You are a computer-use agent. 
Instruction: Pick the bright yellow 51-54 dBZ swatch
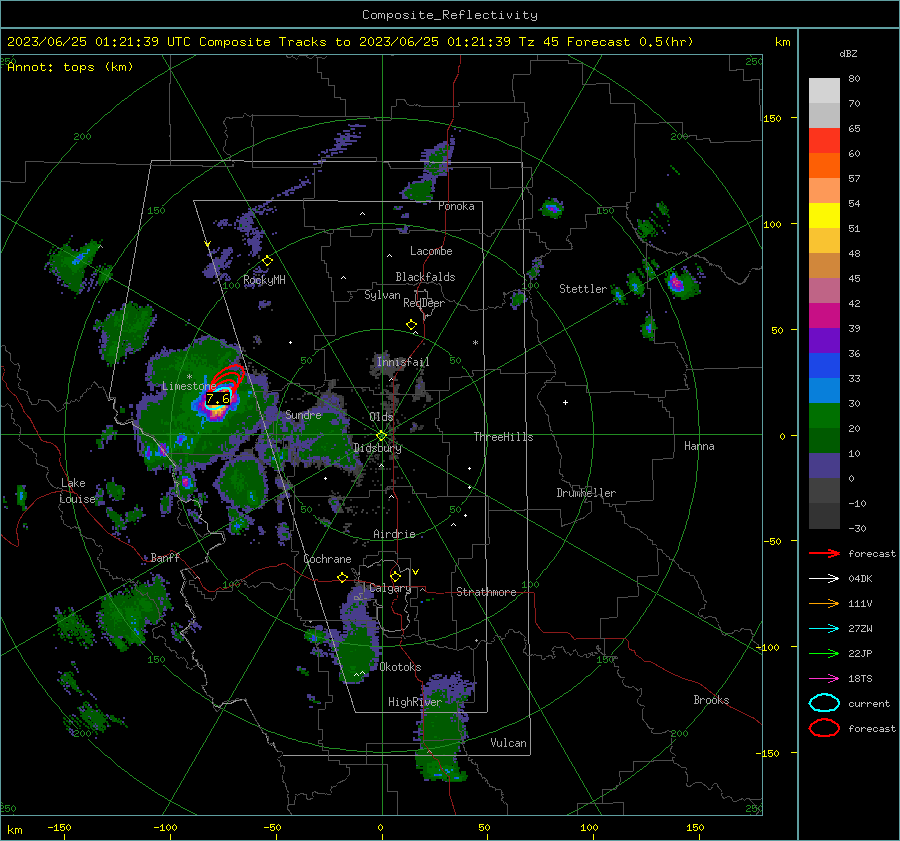coord(824,216)
